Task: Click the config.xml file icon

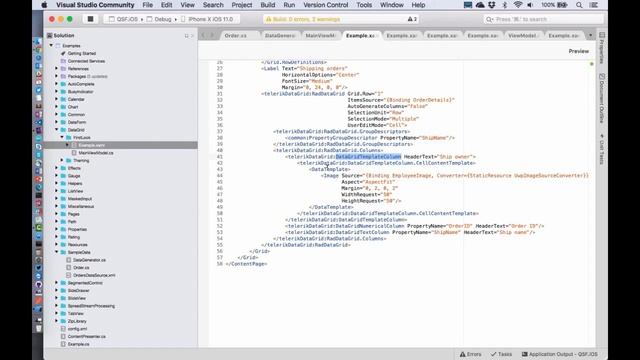Action: [63, 329]
